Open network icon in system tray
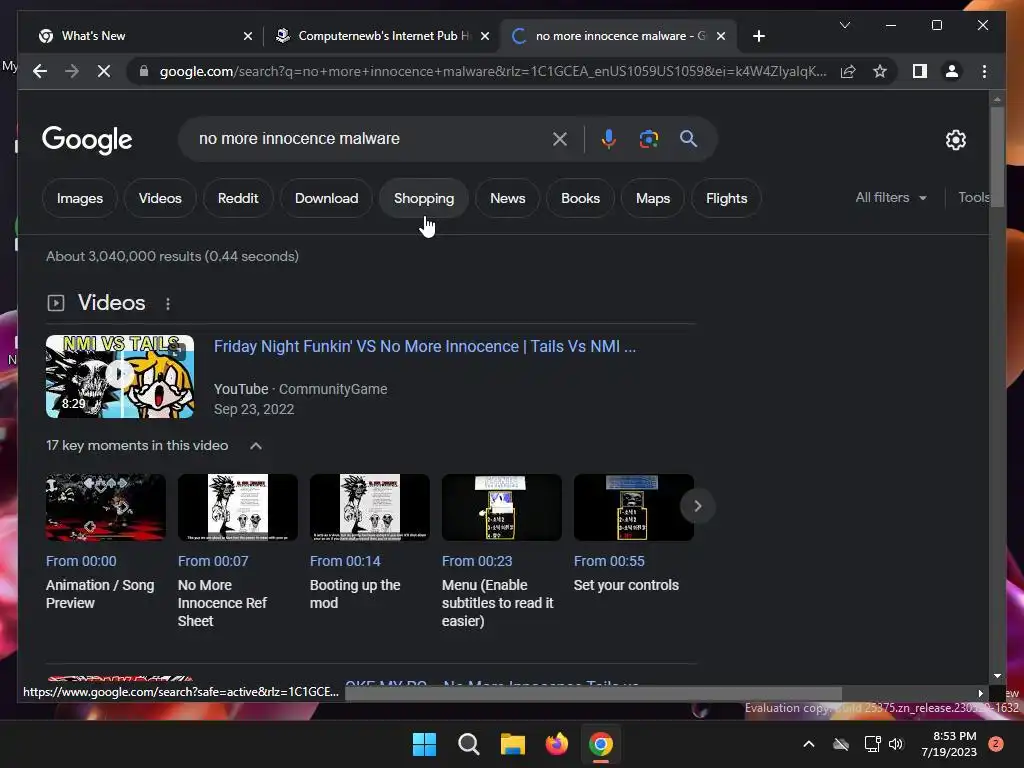This screenshot has width=1024, height=768. [872, 744]
